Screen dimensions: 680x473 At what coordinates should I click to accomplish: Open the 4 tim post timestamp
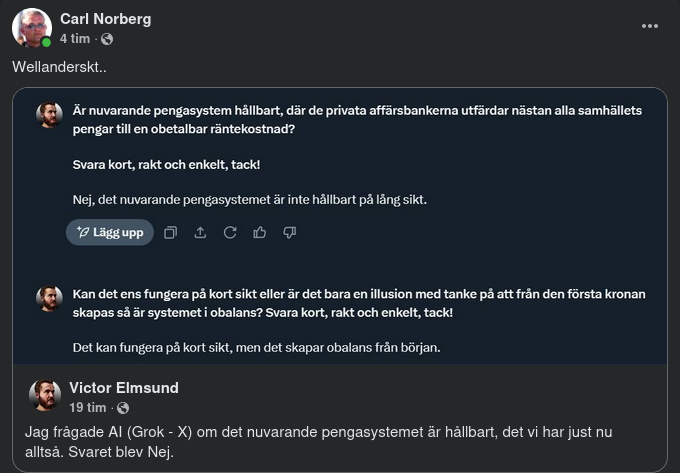(74, 39)
